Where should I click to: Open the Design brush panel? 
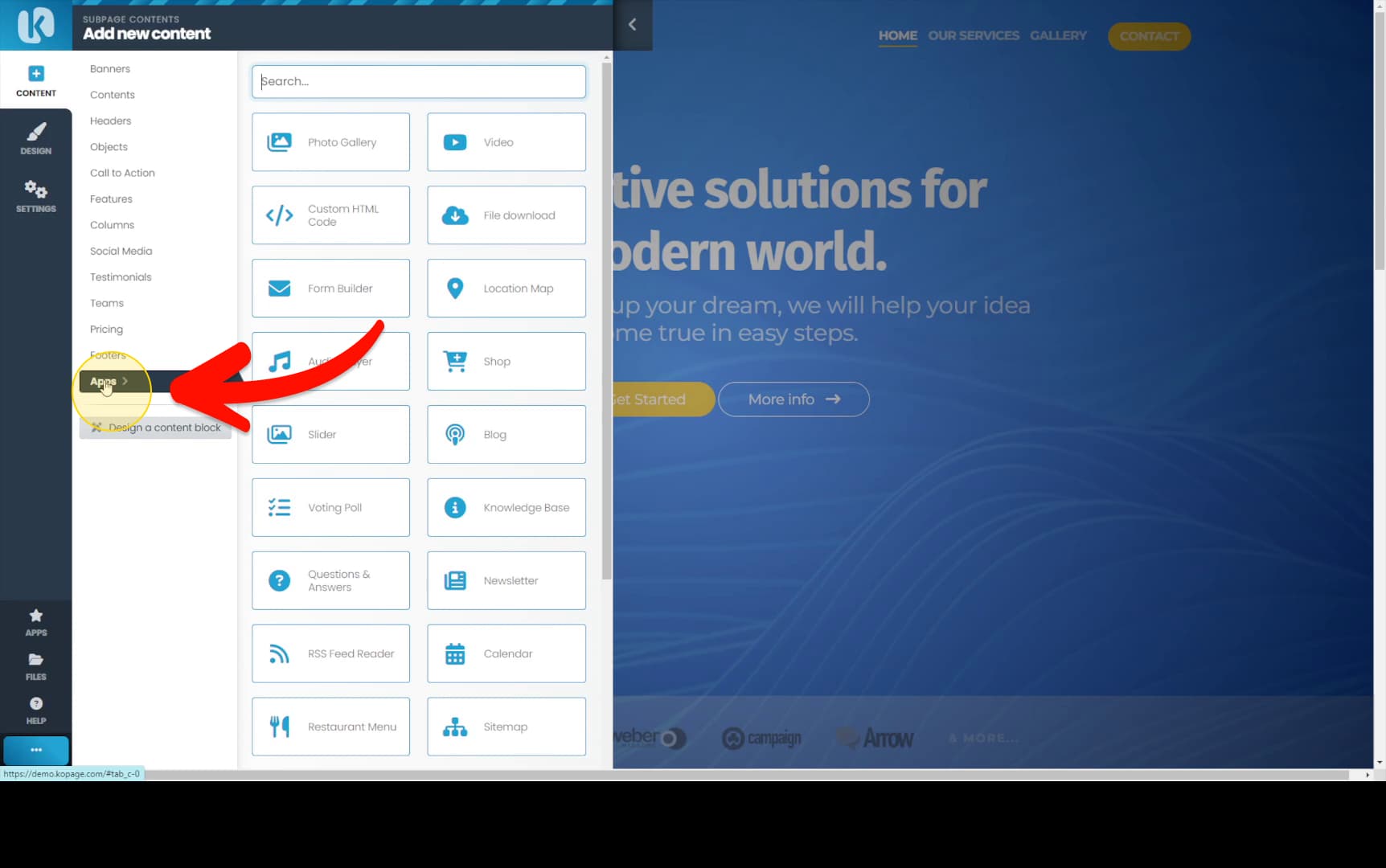tap(35, 138)
